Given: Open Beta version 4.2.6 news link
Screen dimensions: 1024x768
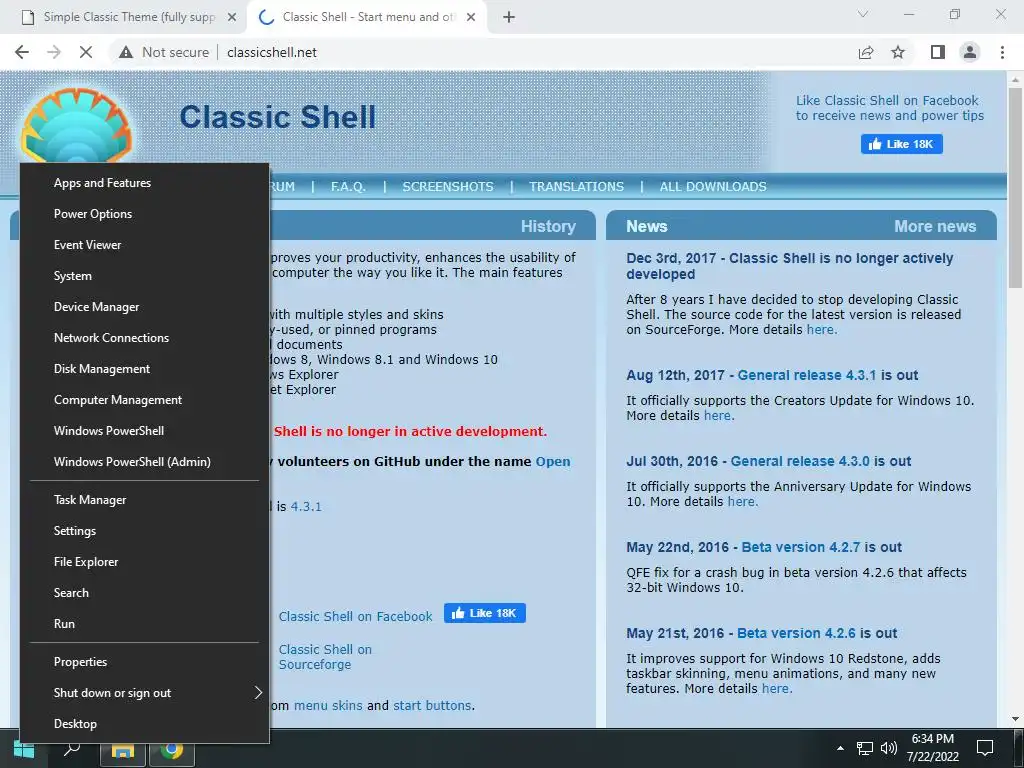Looking at the screenshot, I should pyautogui.click(x=796, y=633).
